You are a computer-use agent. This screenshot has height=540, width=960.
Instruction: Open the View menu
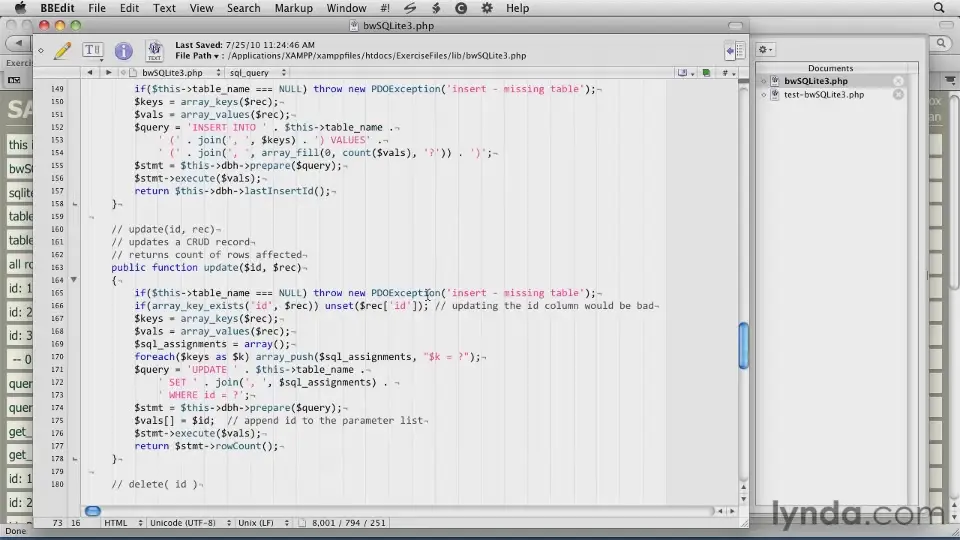pos(201,8)
